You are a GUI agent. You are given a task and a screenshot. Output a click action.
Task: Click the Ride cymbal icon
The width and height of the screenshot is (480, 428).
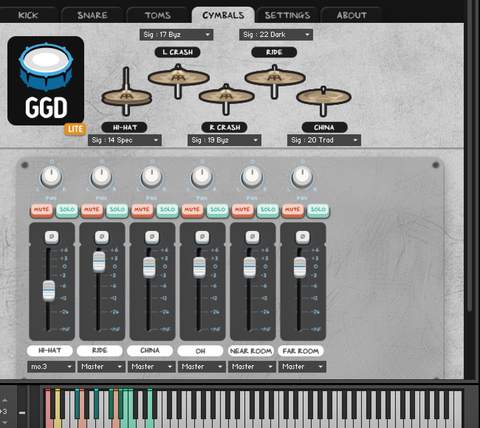point(275,82)
